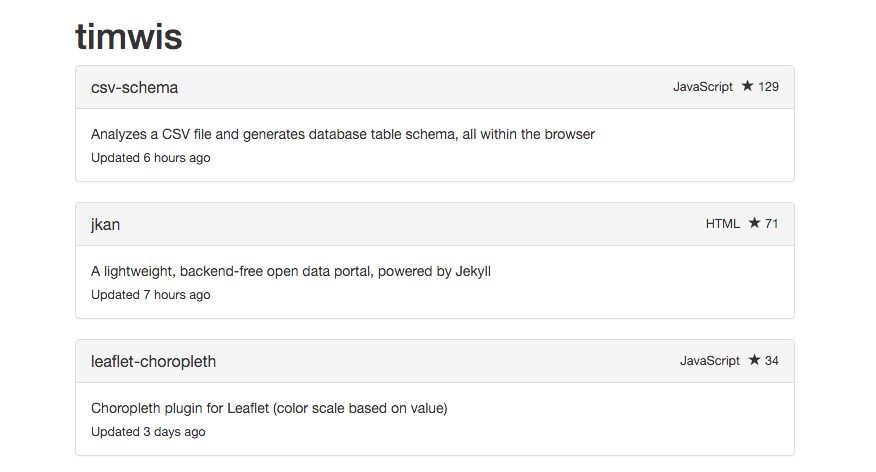Click the jkan open data portal description

(291, 271)
